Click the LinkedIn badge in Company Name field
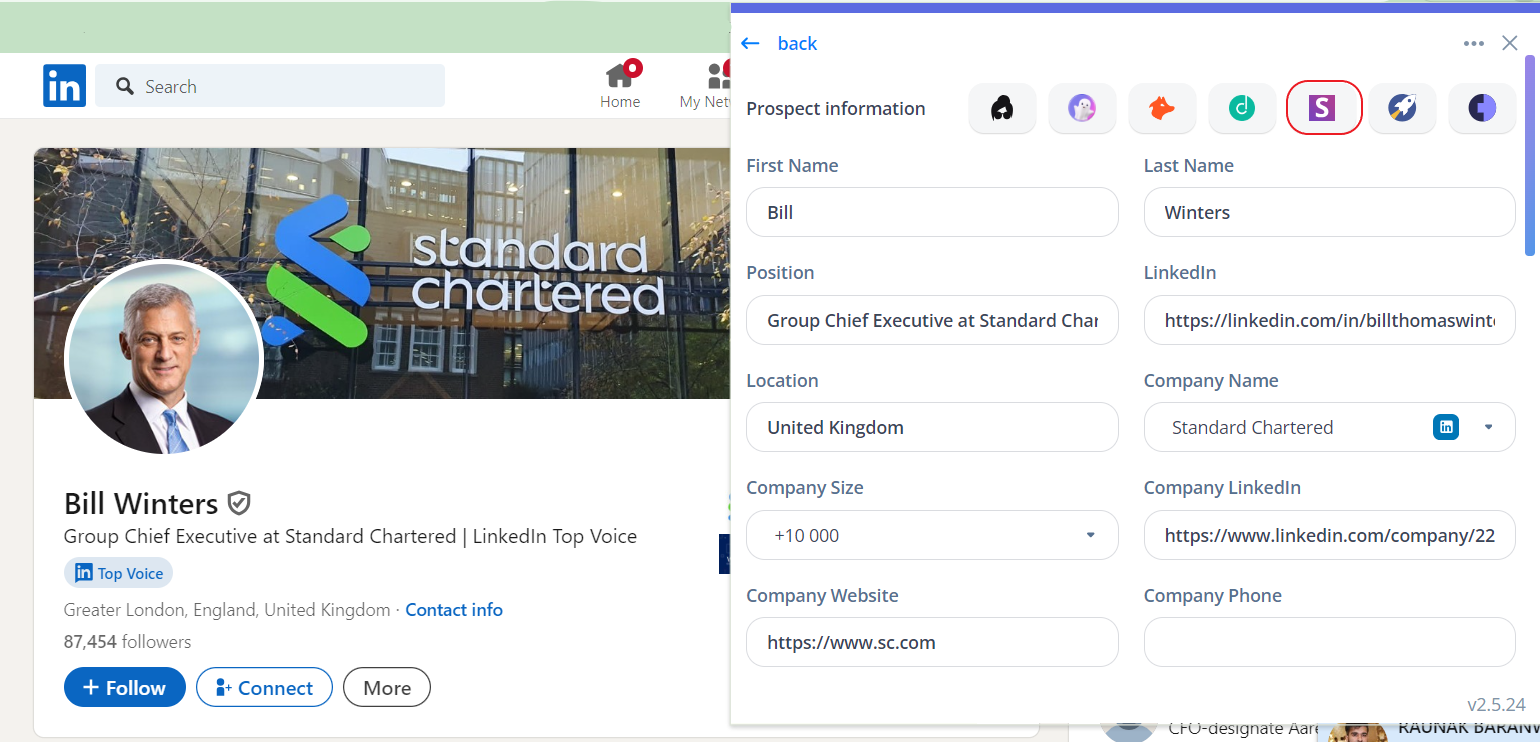The image size is (1540, 742). (x=1446, y=427)
